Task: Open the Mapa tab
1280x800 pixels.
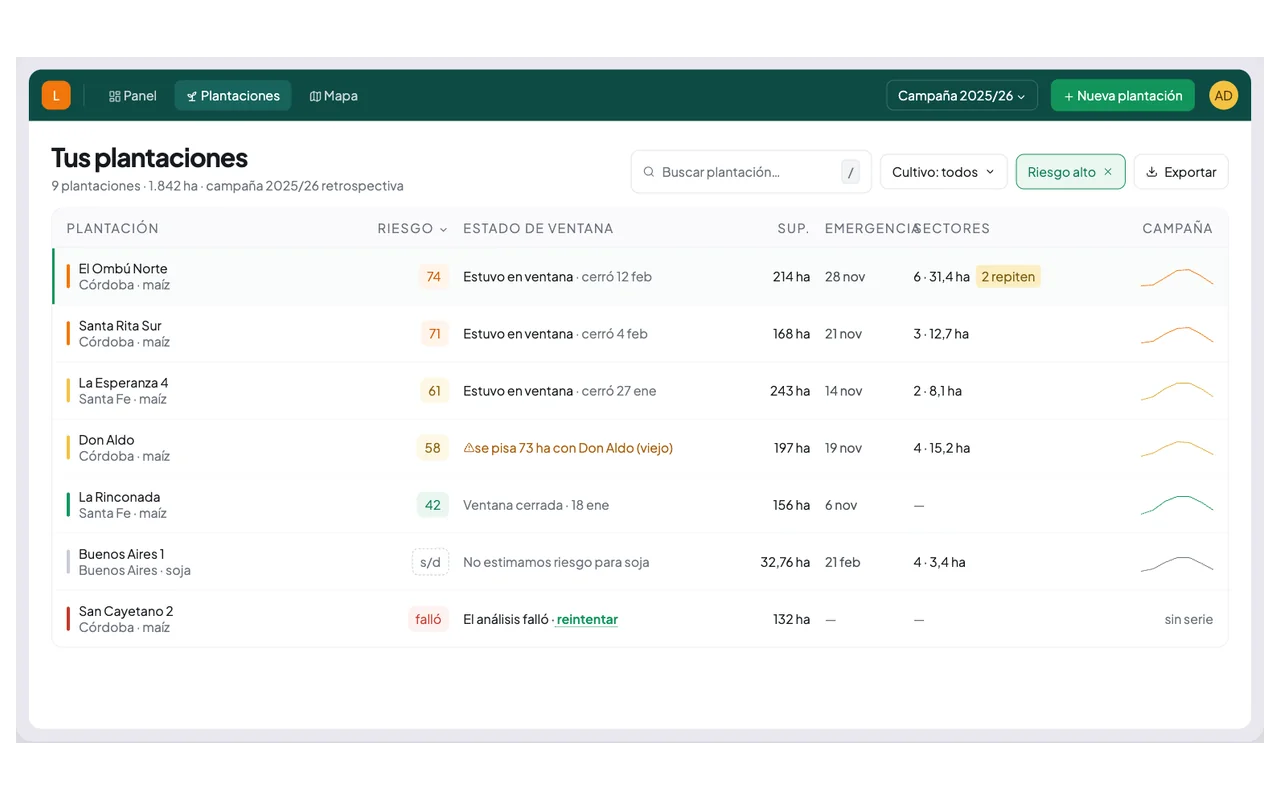Action: (334, 96)
